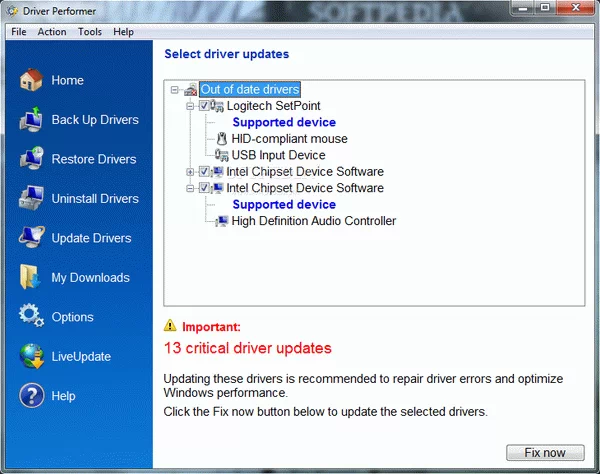The height and width of the screenshot is (474, 600).
Task: Open Back Up Drivers section
Action: click(x=95, y=120)
